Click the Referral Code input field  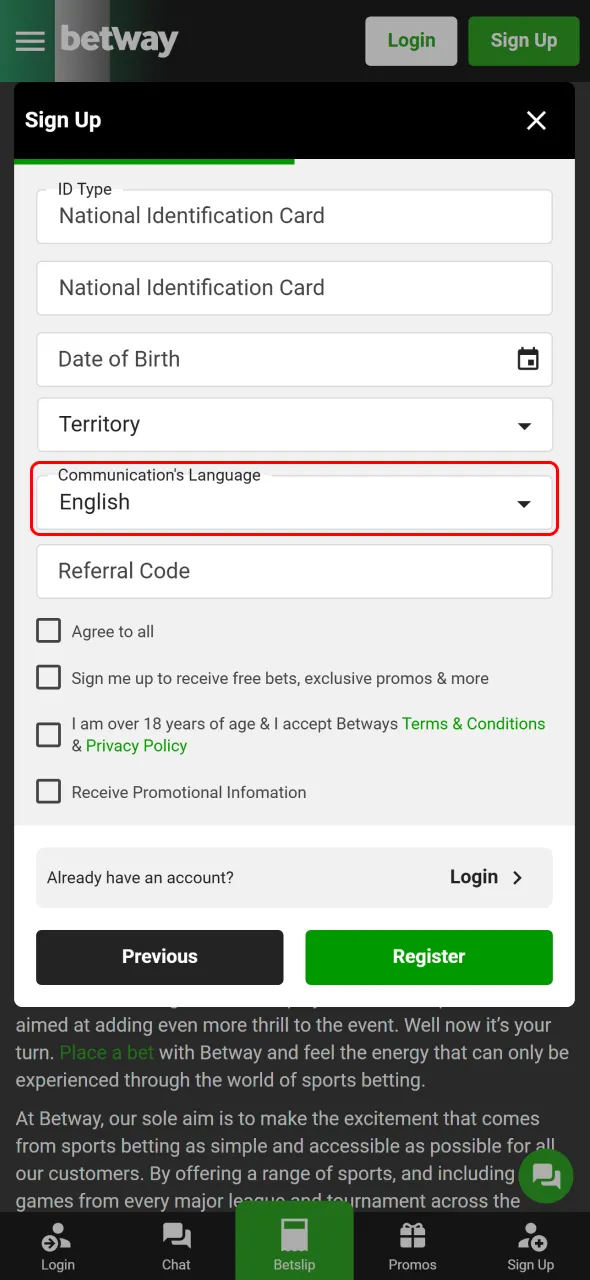pyautogui.click(x=294, y=571)
